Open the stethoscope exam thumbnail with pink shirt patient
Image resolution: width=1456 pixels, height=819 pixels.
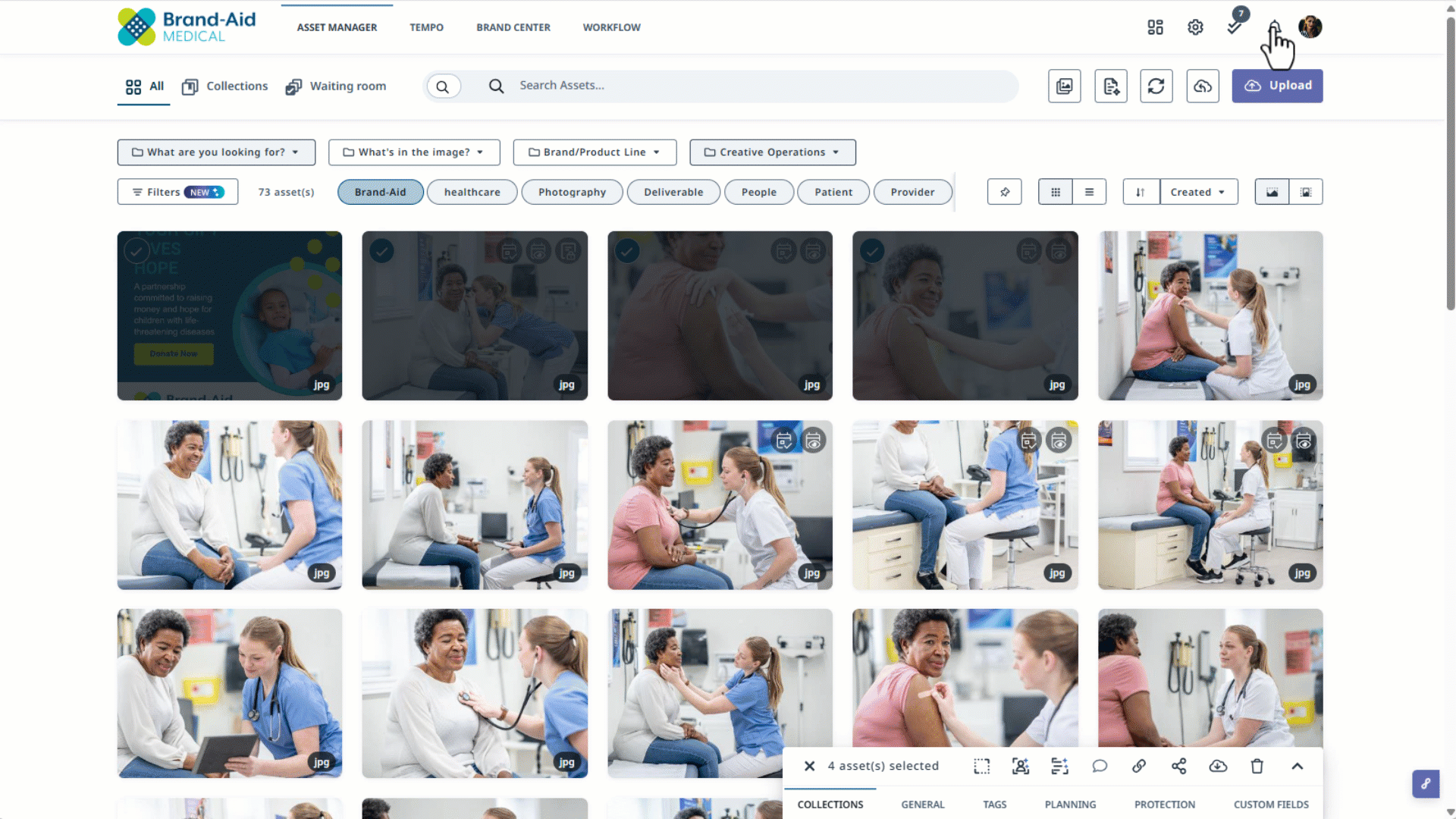coord(720,505)
